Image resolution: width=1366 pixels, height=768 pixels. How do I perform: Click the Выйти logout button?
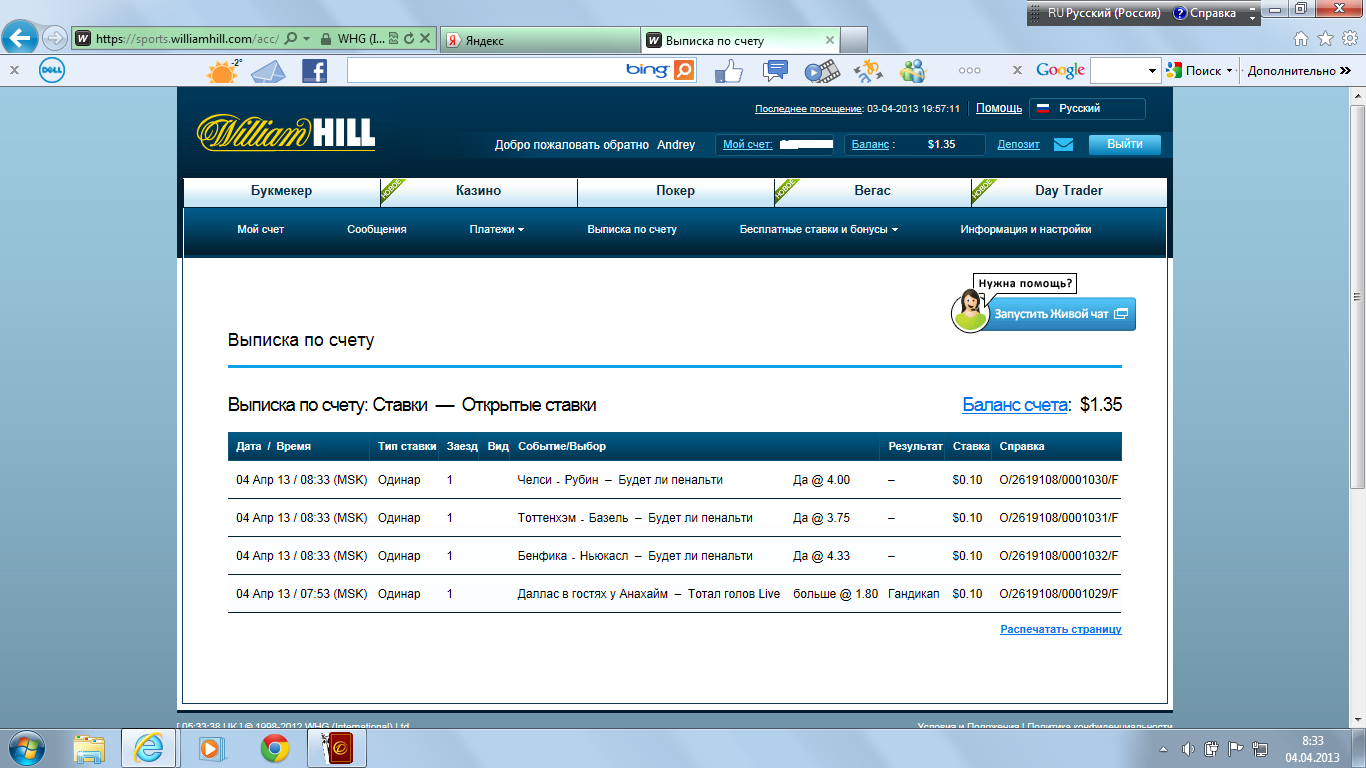1125,144
